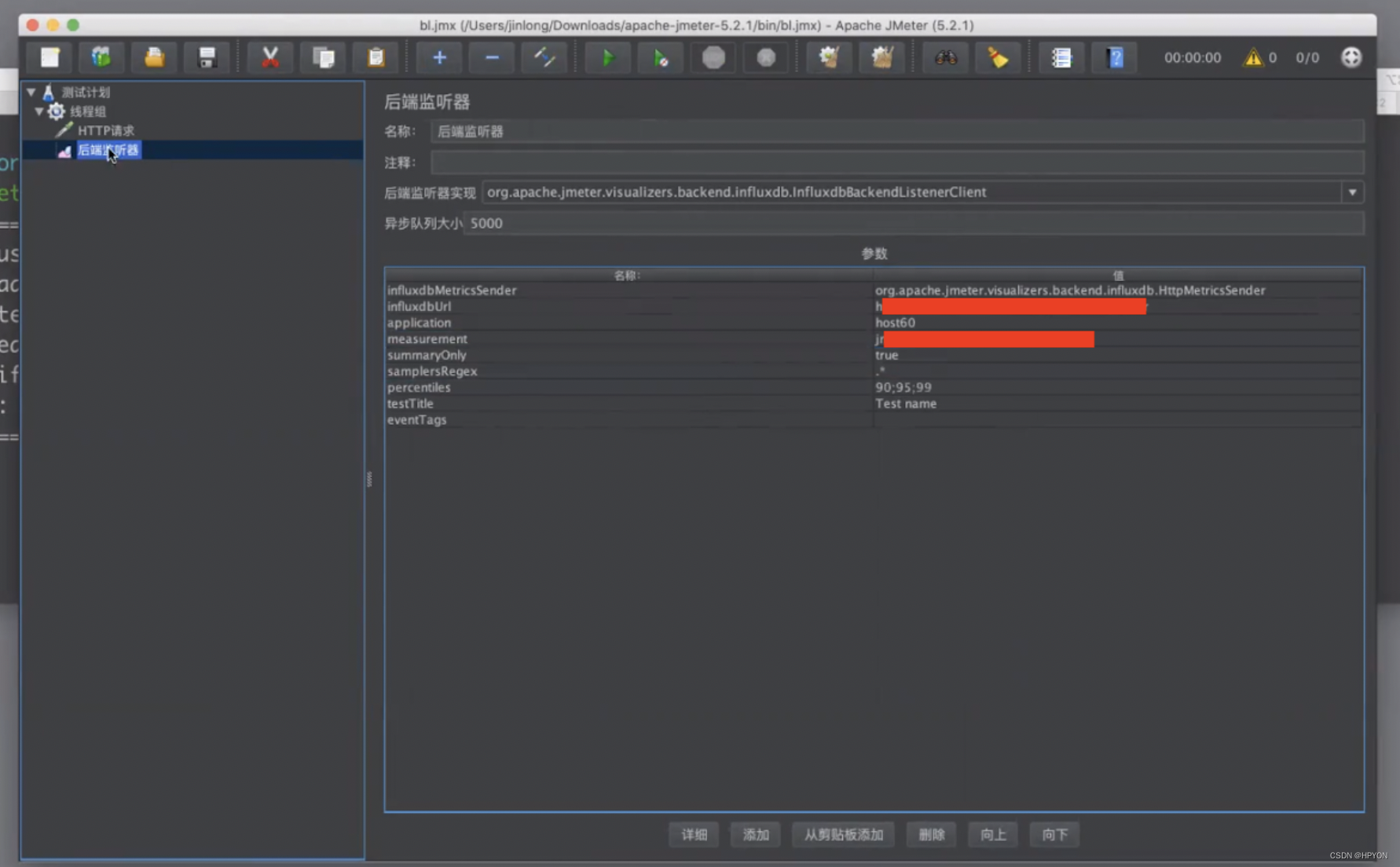Click the Cut scissors icon
Image resolution: width=1400 pixels, height=867 pixels.
[x=270, y=57]
